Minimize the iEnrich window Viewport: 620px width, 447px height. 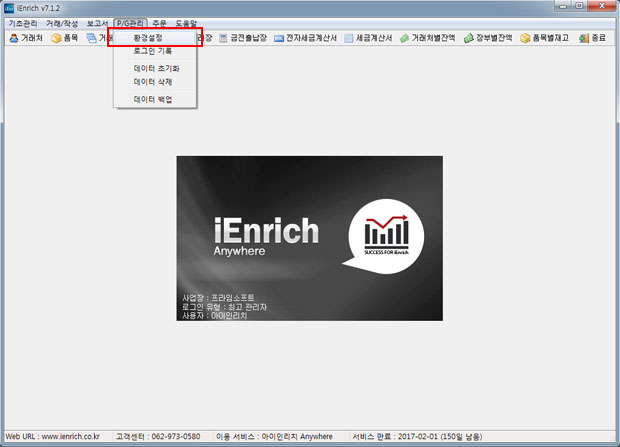(562, 6)
